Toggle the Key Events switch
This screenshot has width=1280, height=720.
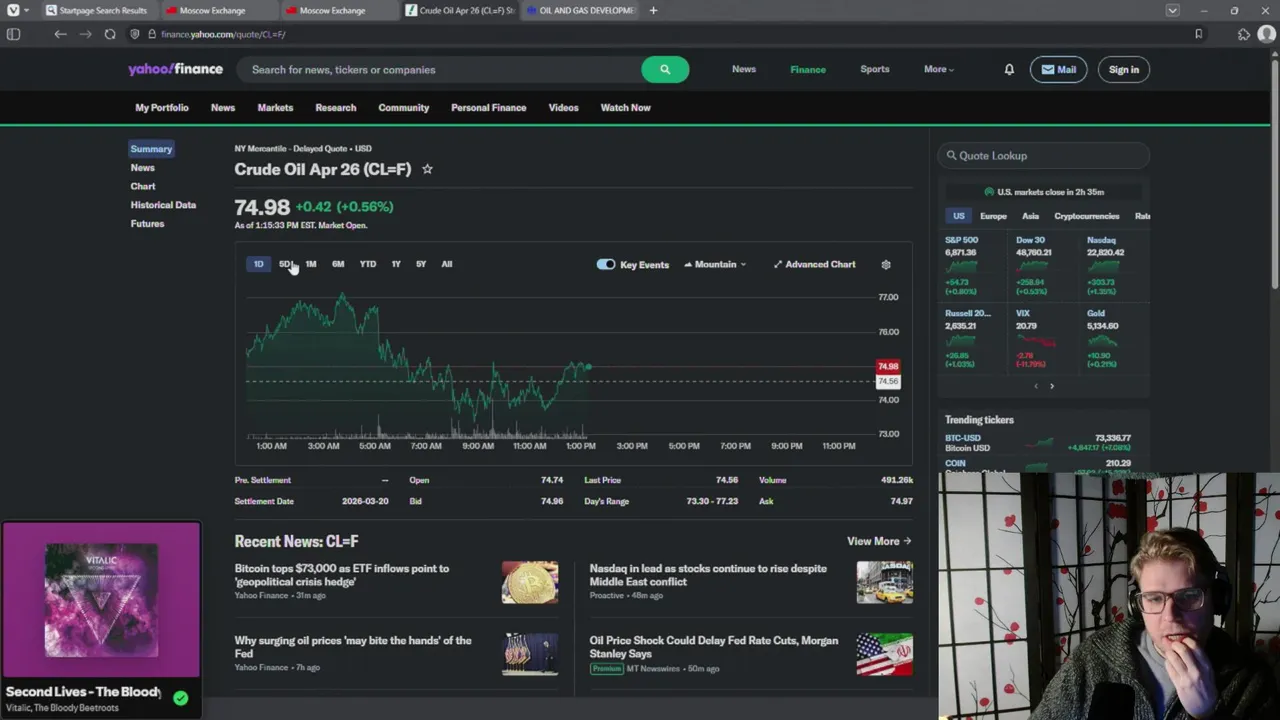click(x=606, y=264)
